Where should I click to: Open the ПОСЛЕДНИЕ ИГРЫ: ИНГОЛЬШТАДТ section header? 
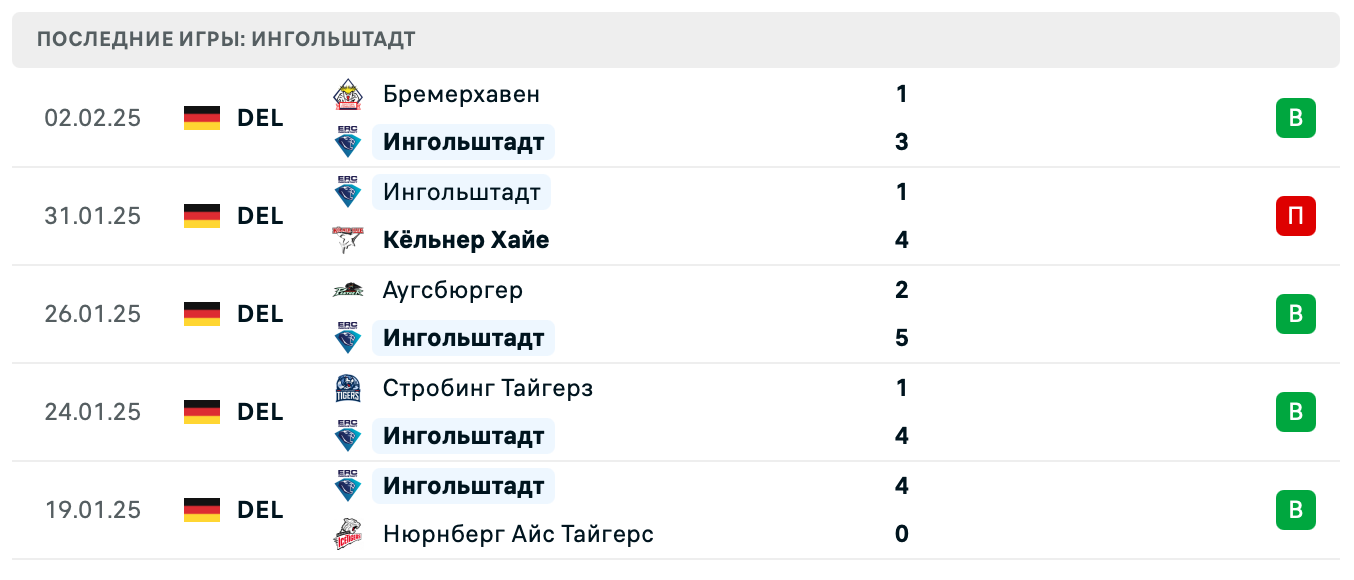225,39
